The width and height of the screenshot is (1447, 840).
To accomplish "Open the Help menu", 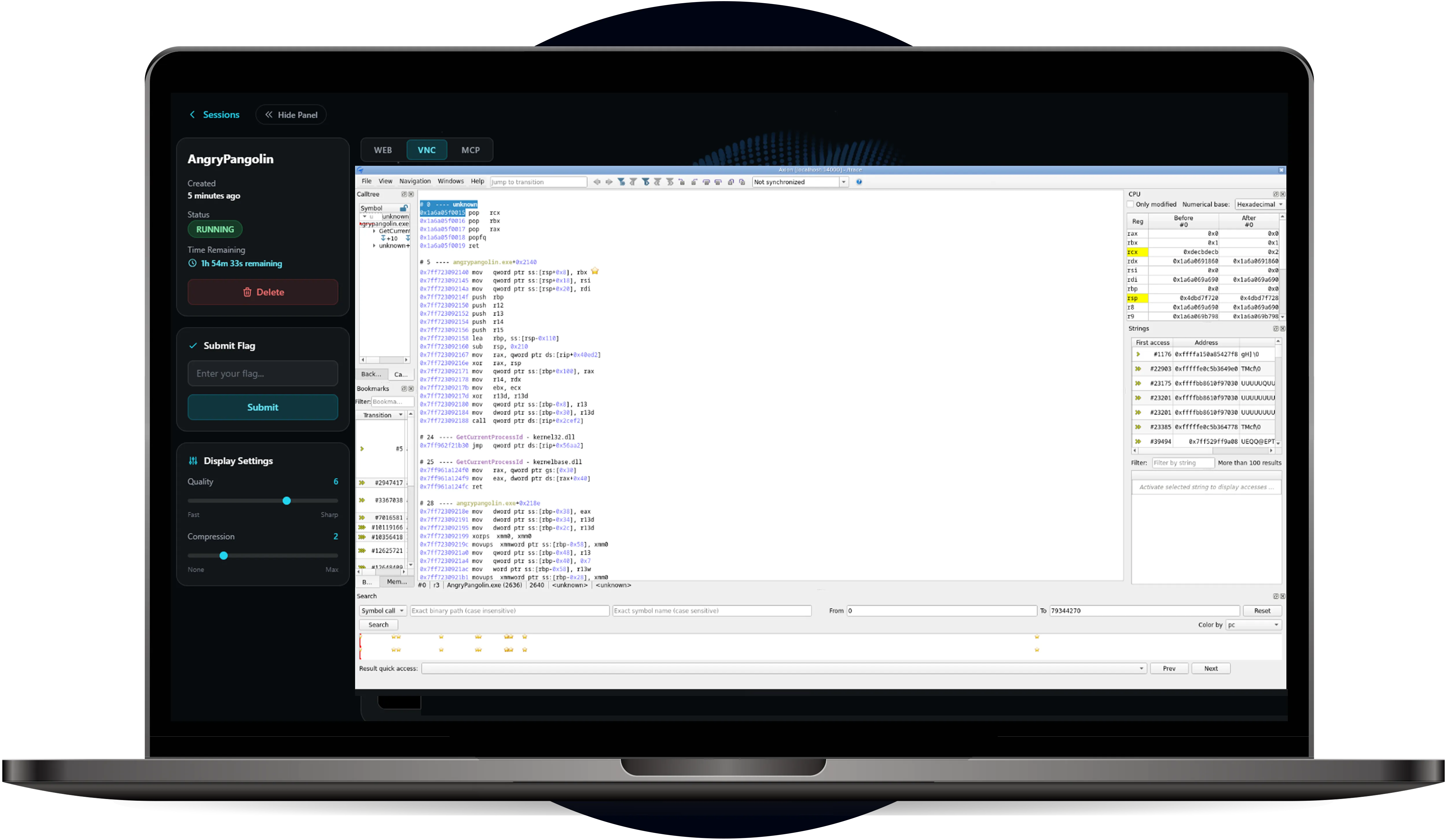I will [x=478, y=181].
